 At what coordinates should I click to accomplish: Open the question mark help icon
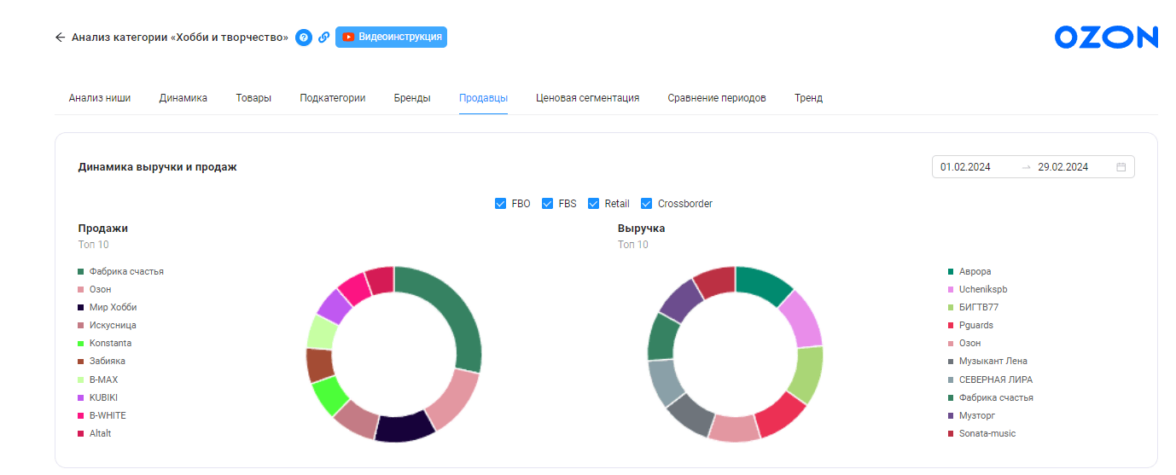(303, 38)
